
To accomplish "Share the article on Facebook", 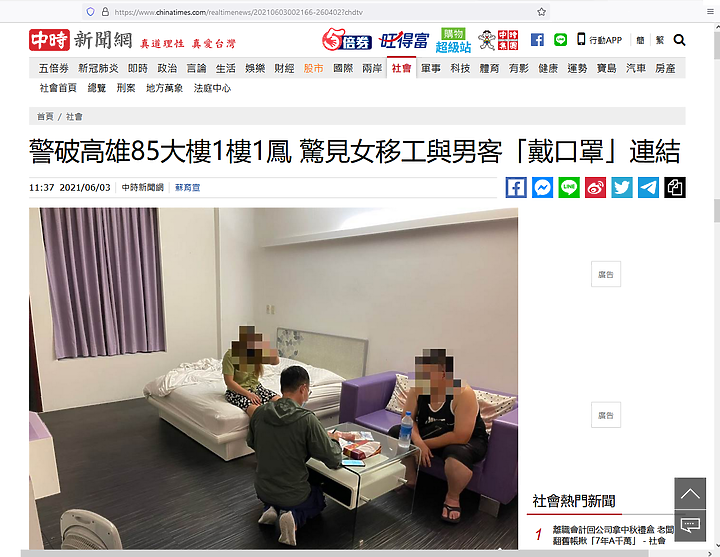I will (x=516, y=188).
